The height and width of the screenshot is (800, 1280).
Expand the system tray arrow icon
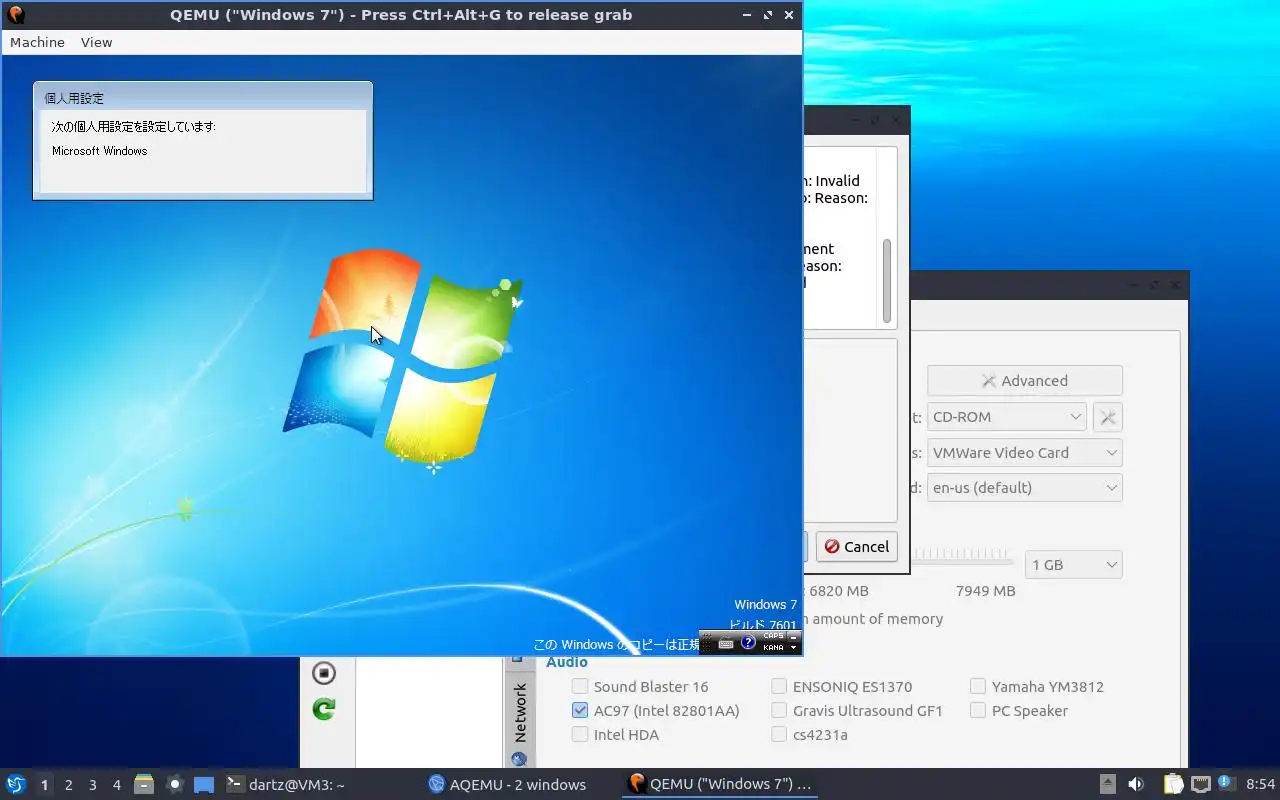1108,784
